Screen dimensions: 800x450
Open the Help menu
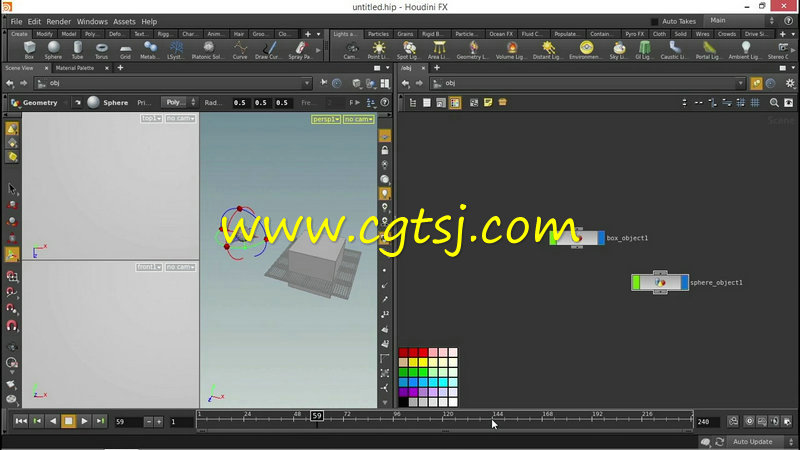click(149, 21)
